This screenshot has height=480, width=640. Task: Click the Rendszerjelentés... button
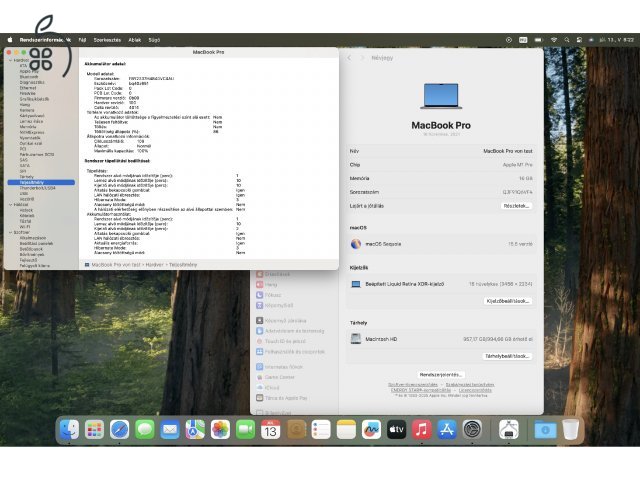(441, 375)
